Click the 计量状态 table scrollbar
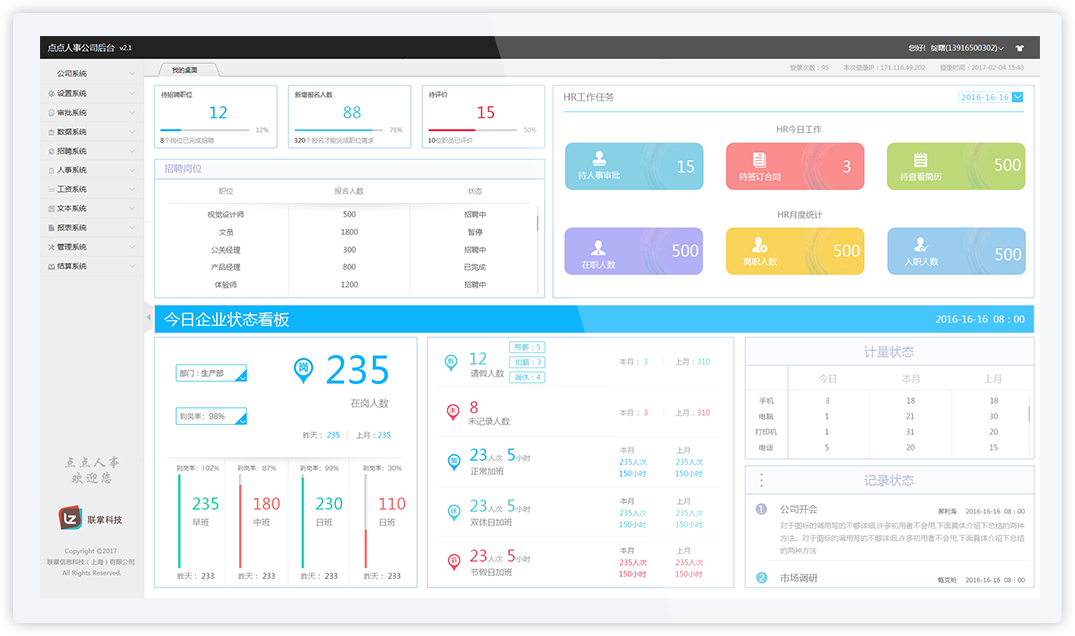The image size is (1075, 636). point(1029,413)
